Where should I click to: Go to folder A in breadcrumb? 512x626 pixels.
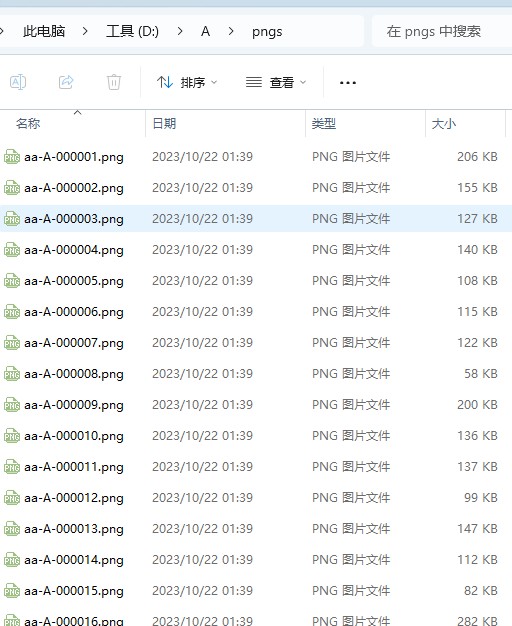(x=205, y=31)
